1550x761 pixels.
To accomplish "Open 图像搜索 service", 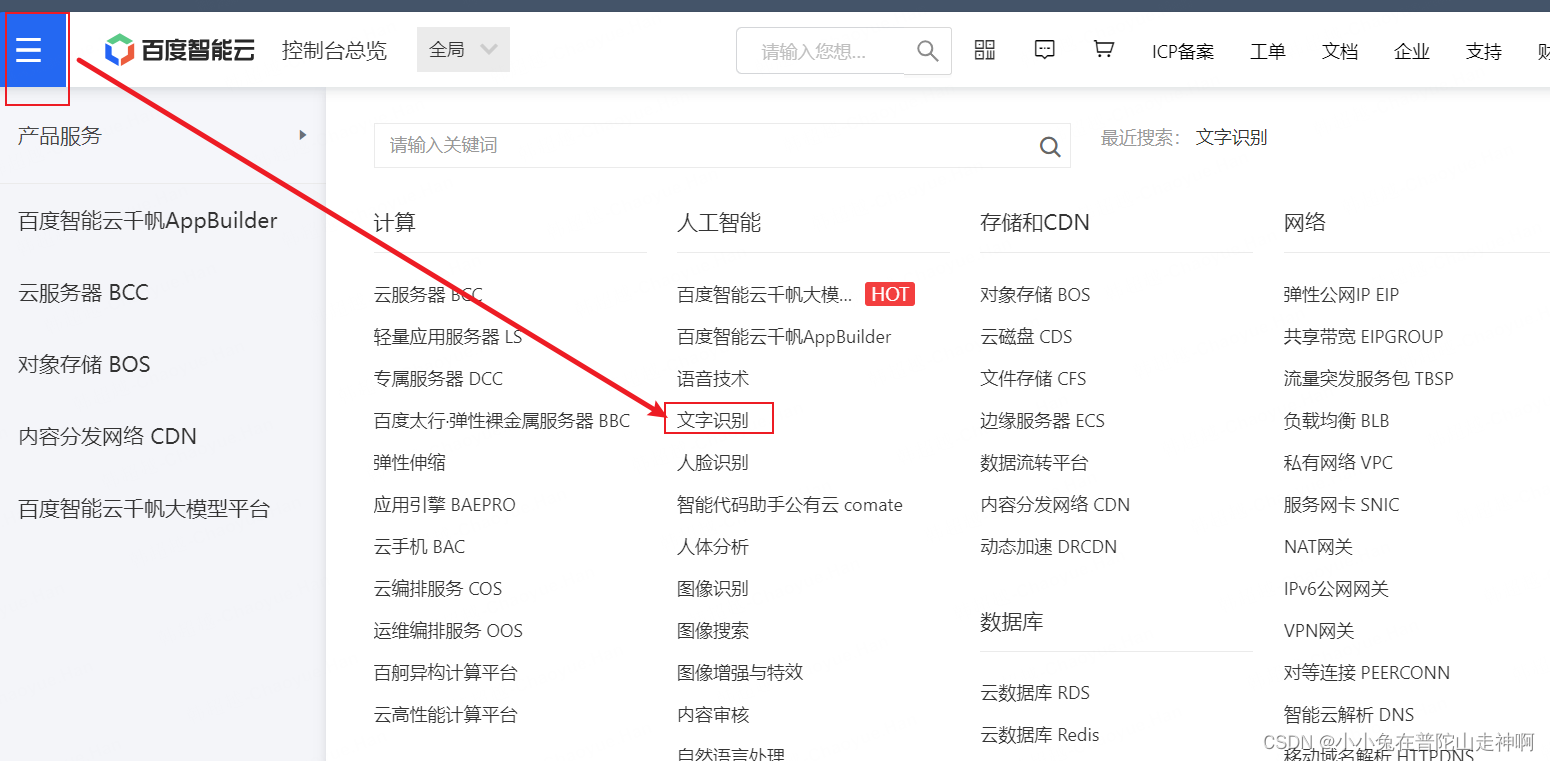I will pos(713,631).
